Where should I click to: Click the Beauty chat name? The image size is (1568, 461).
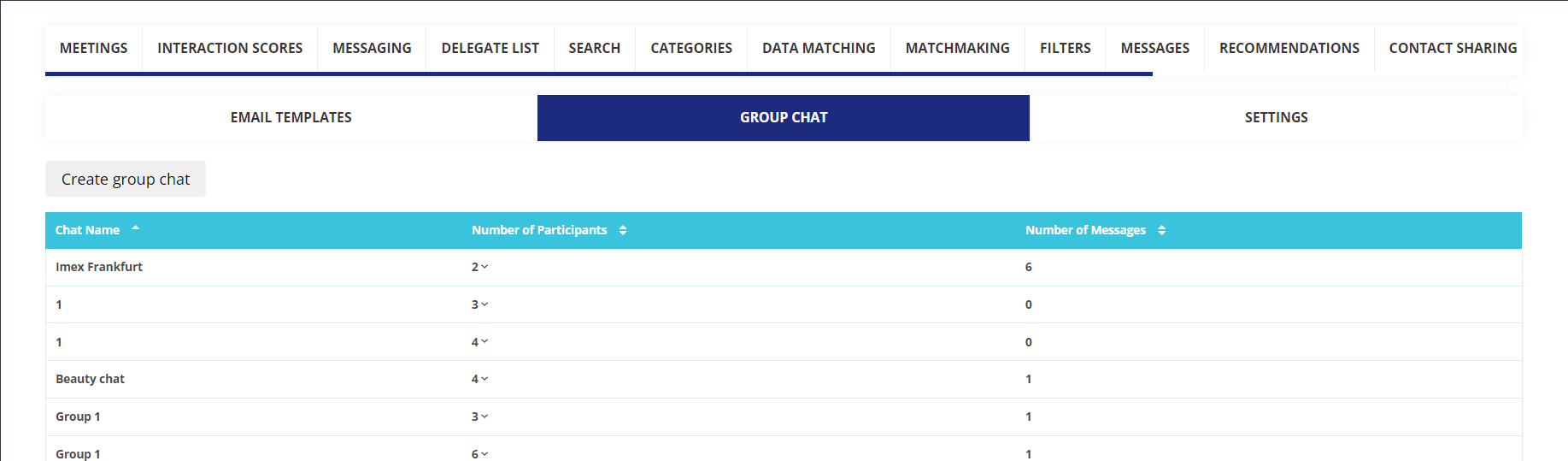tap(90, 379)
